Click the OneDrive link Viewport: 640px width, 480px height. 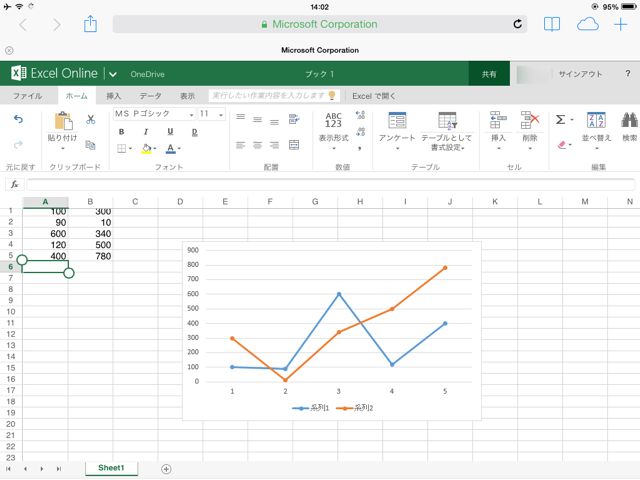[147, 74]
